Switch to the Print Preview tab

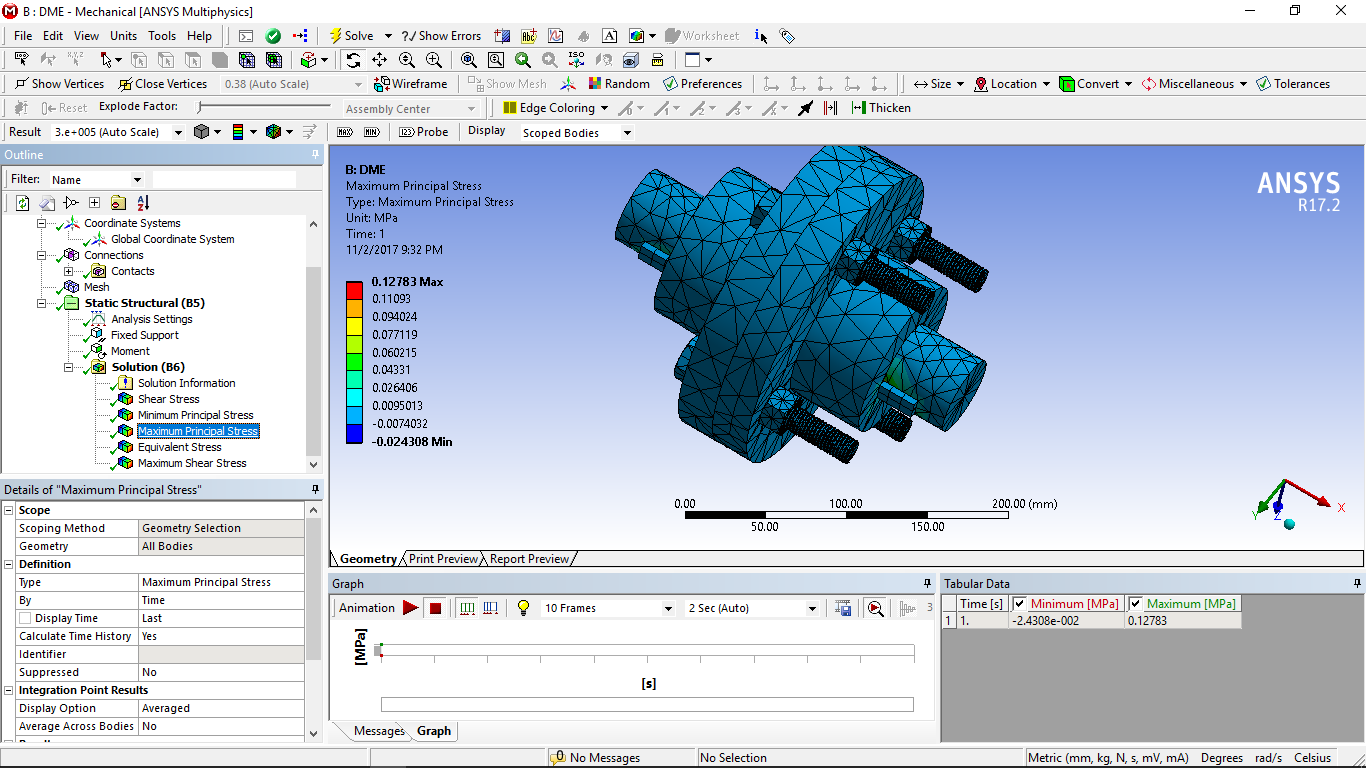coord(443,559)
